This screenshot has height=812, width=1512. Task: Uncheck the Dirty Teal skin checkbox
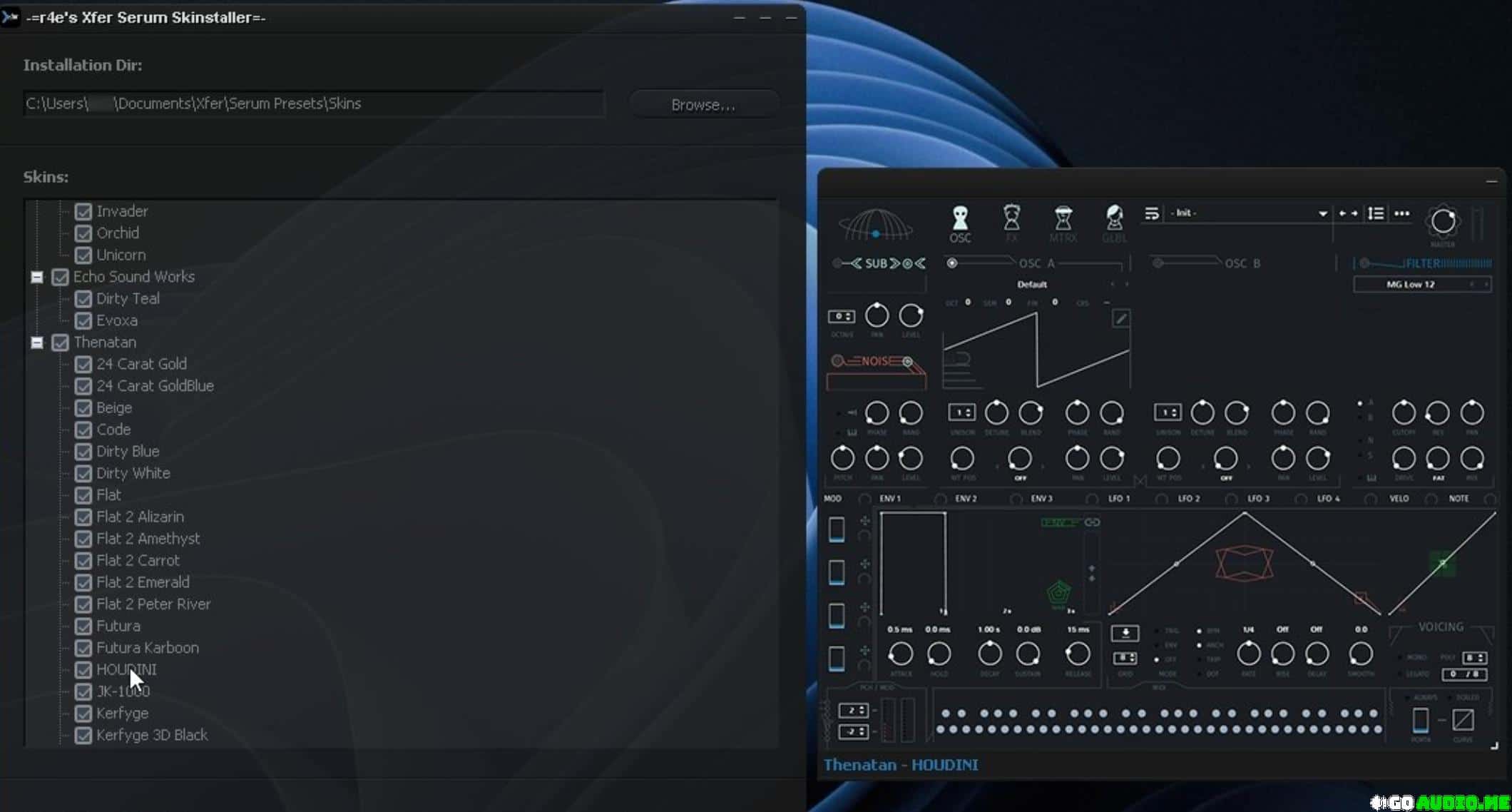coord(83,299)
